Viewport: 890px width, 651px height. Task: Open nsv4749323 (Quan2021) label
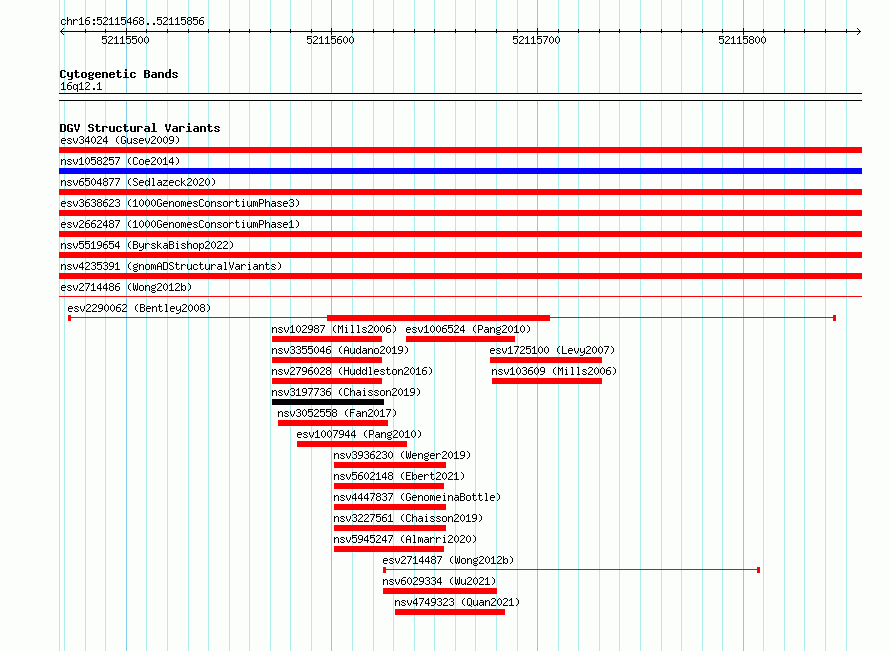(x=457, y=602)
